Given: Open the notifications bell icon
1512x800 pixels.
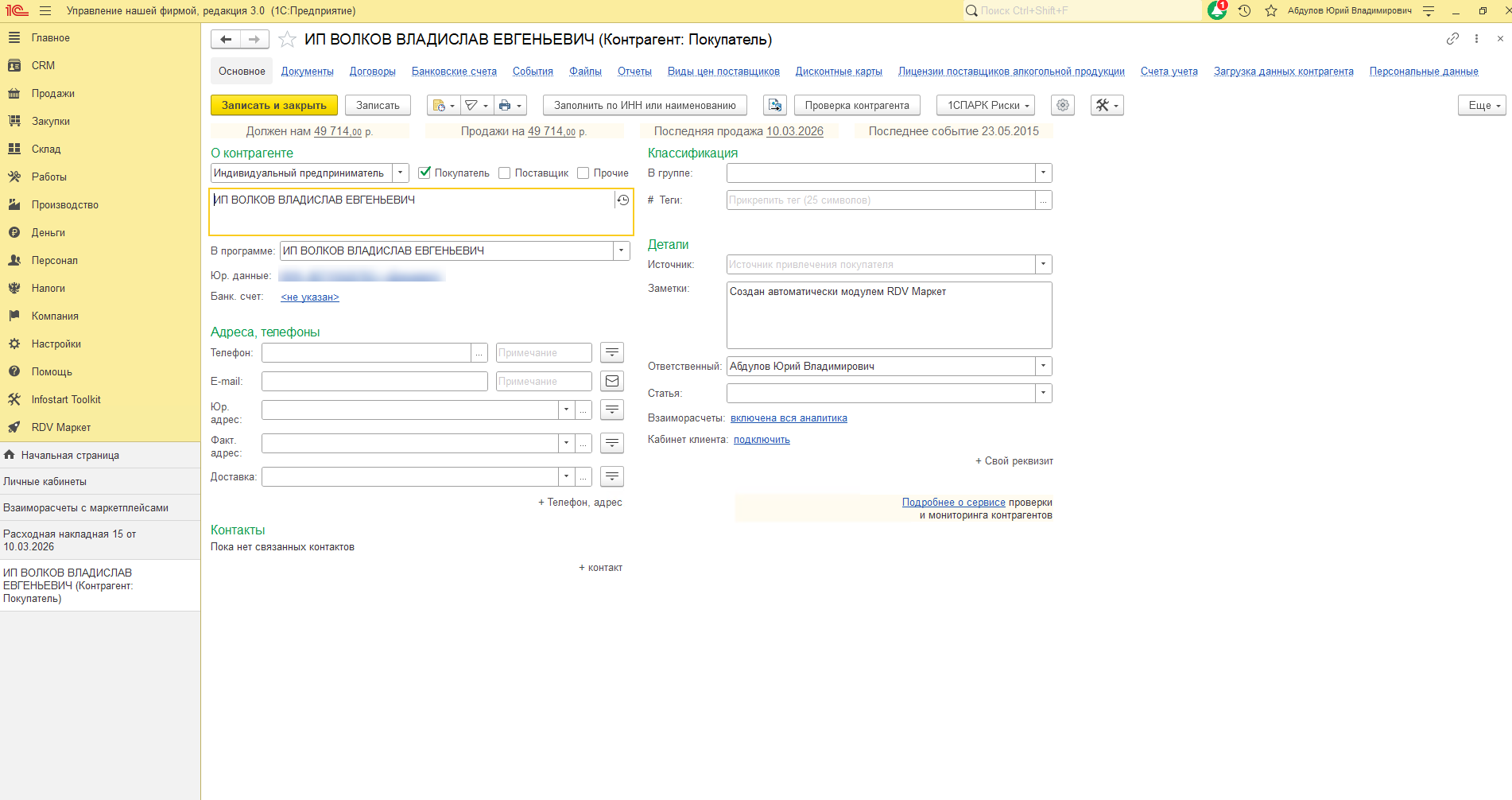Looking at the screenshot, I should pos(1216,11).
